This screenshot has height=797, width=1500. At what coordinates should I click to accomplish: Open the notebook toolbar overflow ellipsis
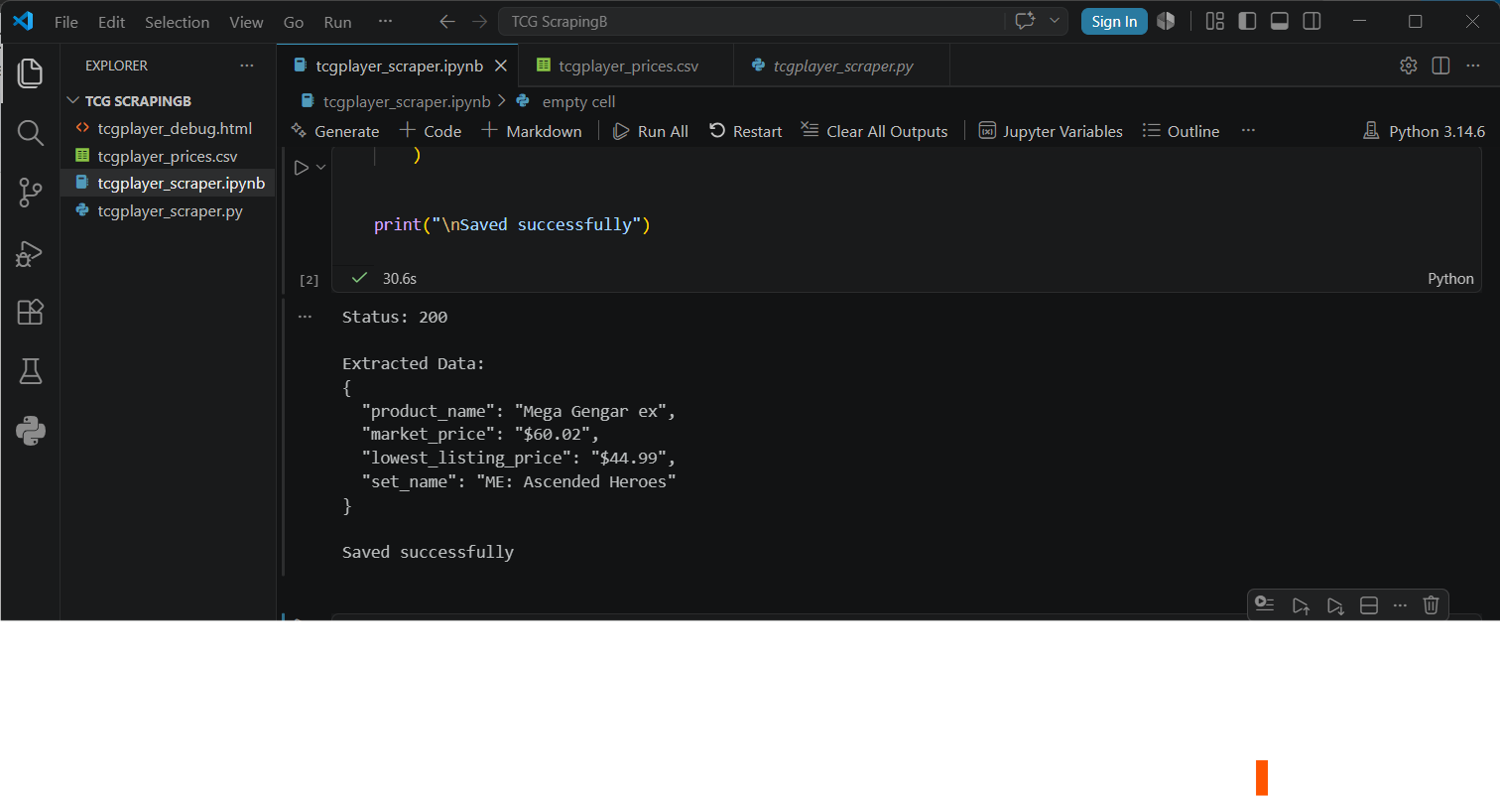coord(1247,131)
